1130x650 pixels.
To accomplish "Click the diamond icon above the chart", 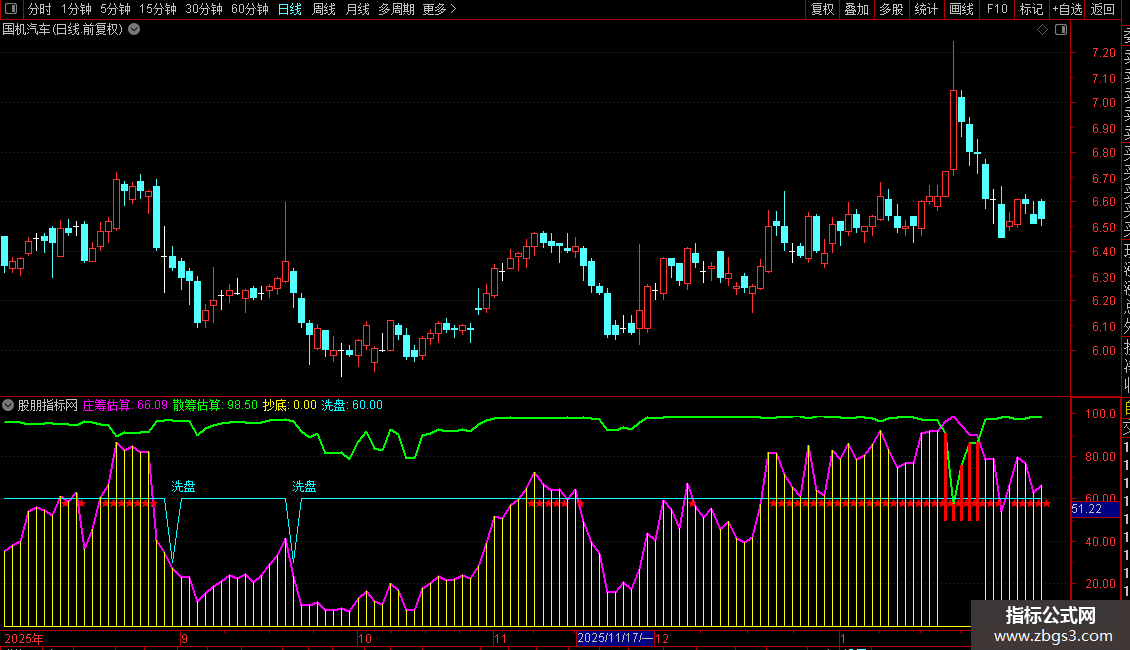I will pos(1041,30).
